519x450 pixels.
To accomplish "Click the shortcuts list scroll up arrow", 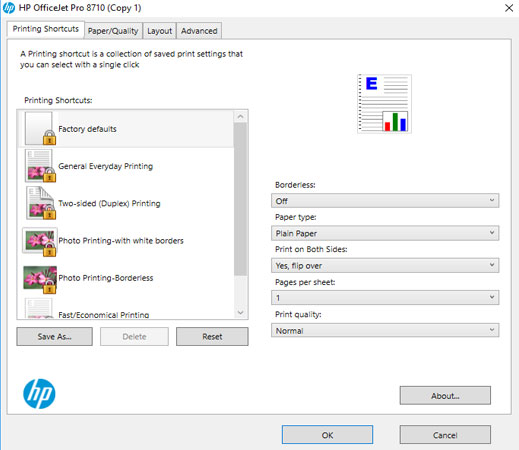I will [241, 117].
